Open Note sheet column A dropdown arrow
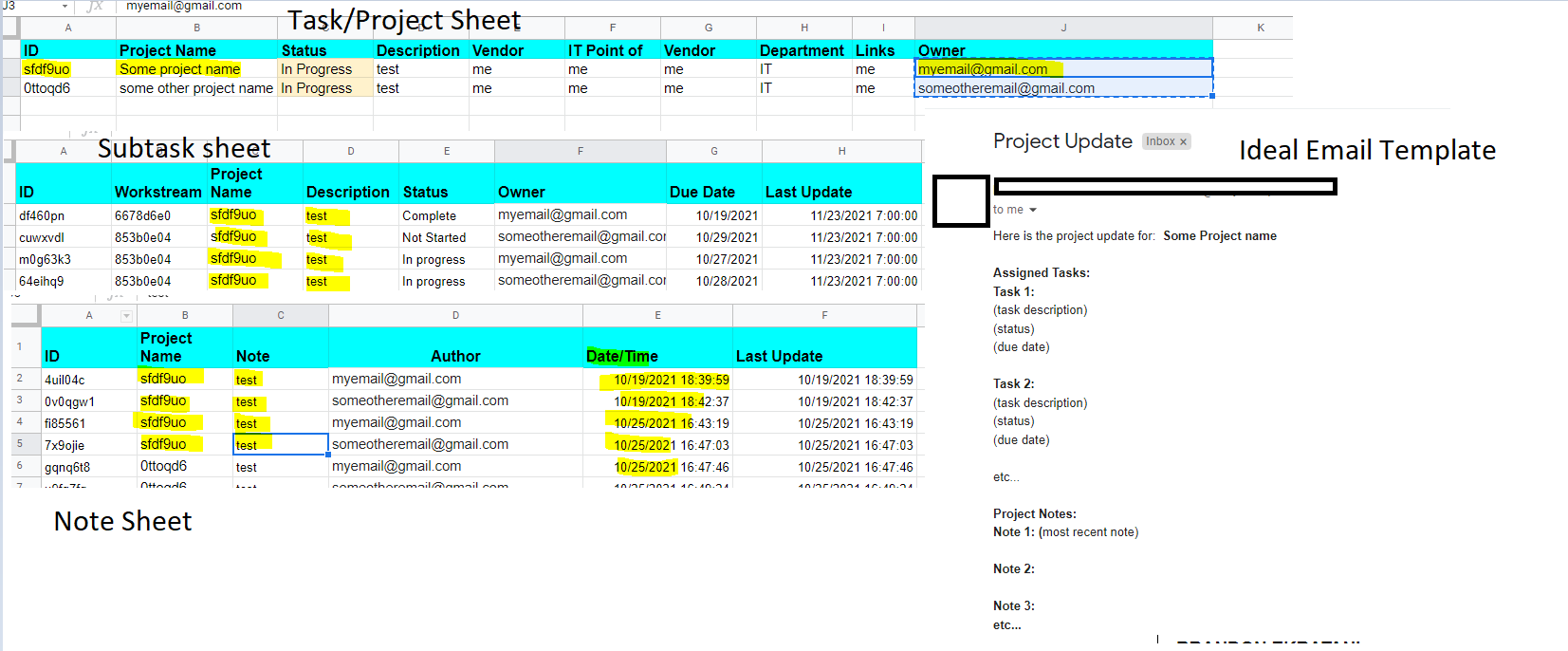1568x651 pixels. coord(126,316)
